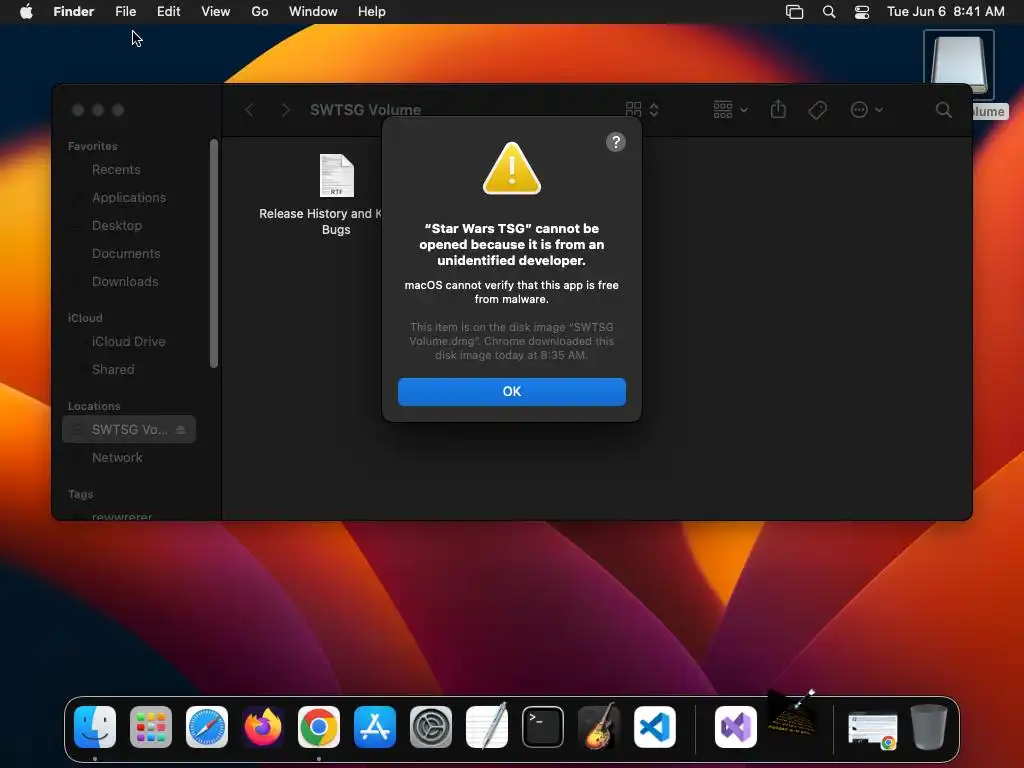The width and height of the screenshot is (1024, 768).
Task: Open the File menu
Action: pyautogui.click(x=125, y=12)
